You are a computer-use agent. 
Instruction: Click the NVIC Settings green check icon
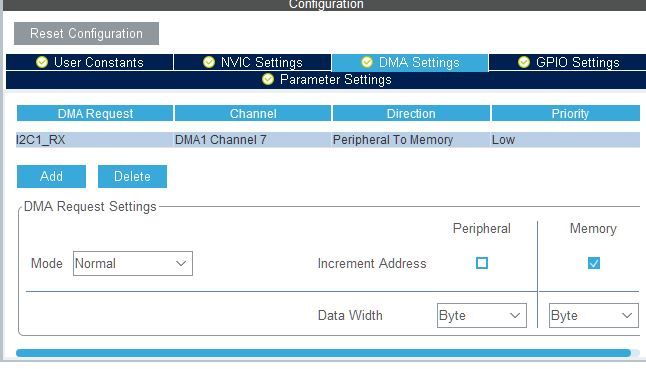coord(209,62)
